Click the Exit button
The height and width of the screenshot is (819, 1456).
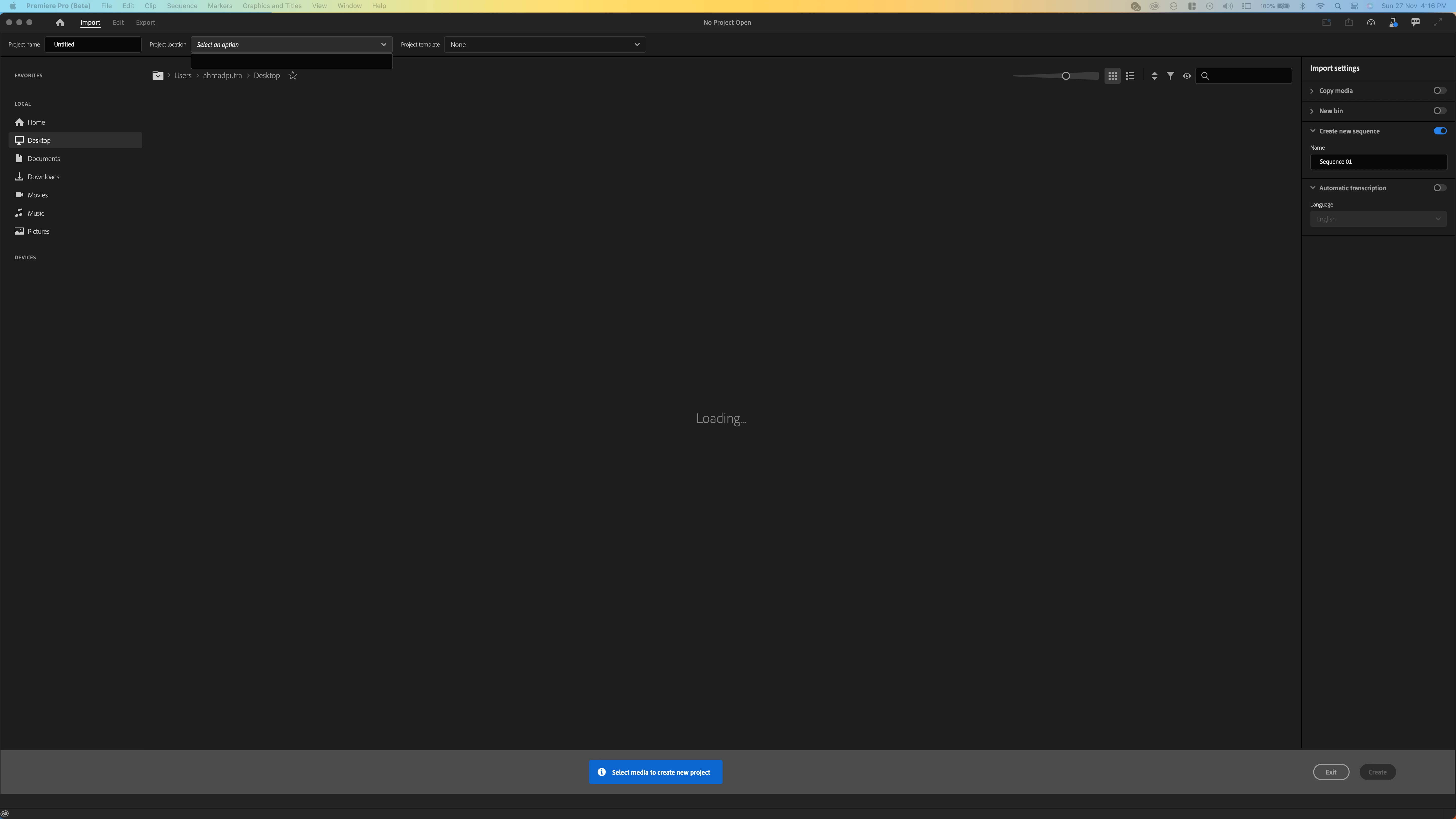click(x=1331, y=772)
